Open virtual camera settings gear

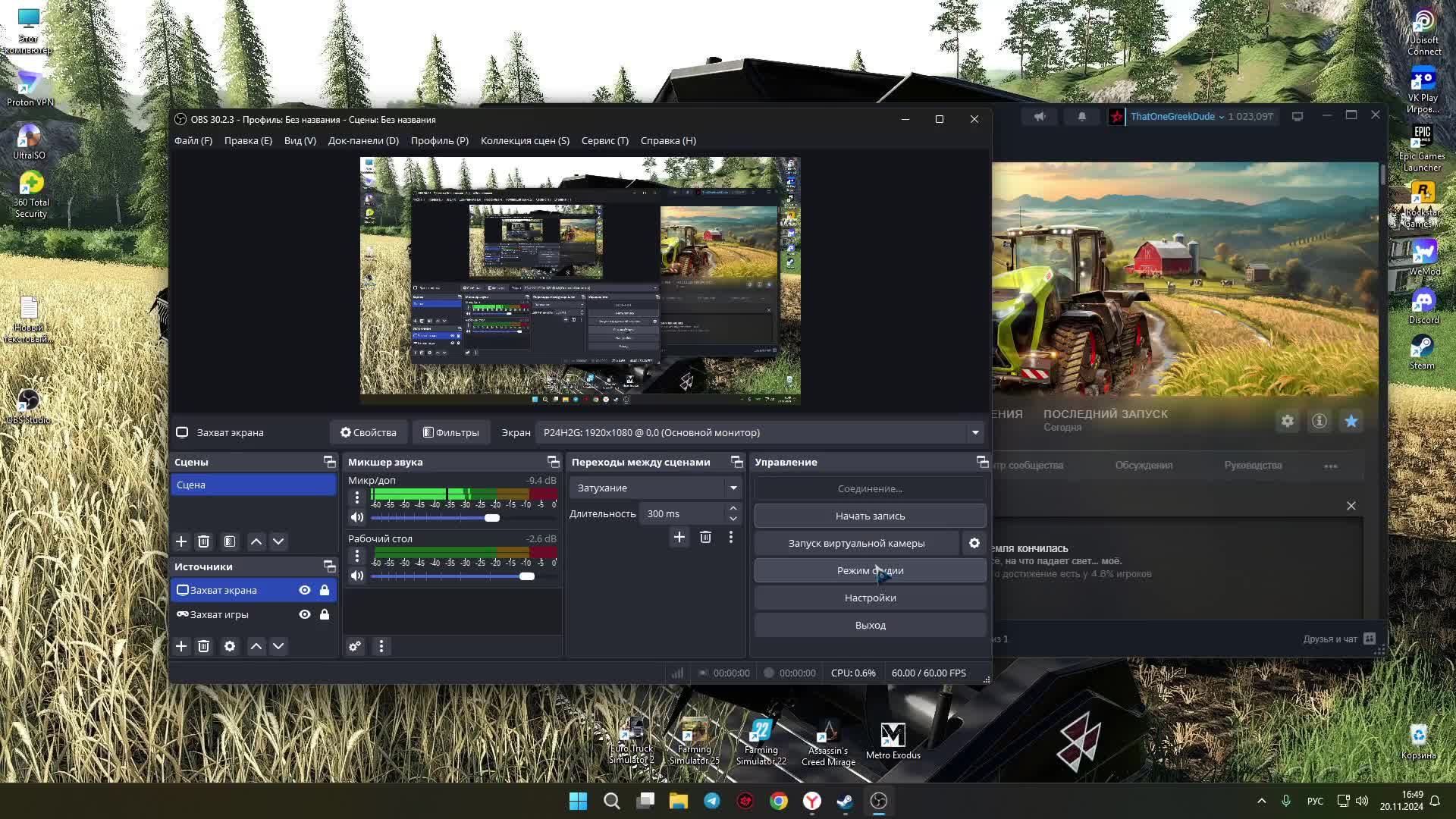974,543
